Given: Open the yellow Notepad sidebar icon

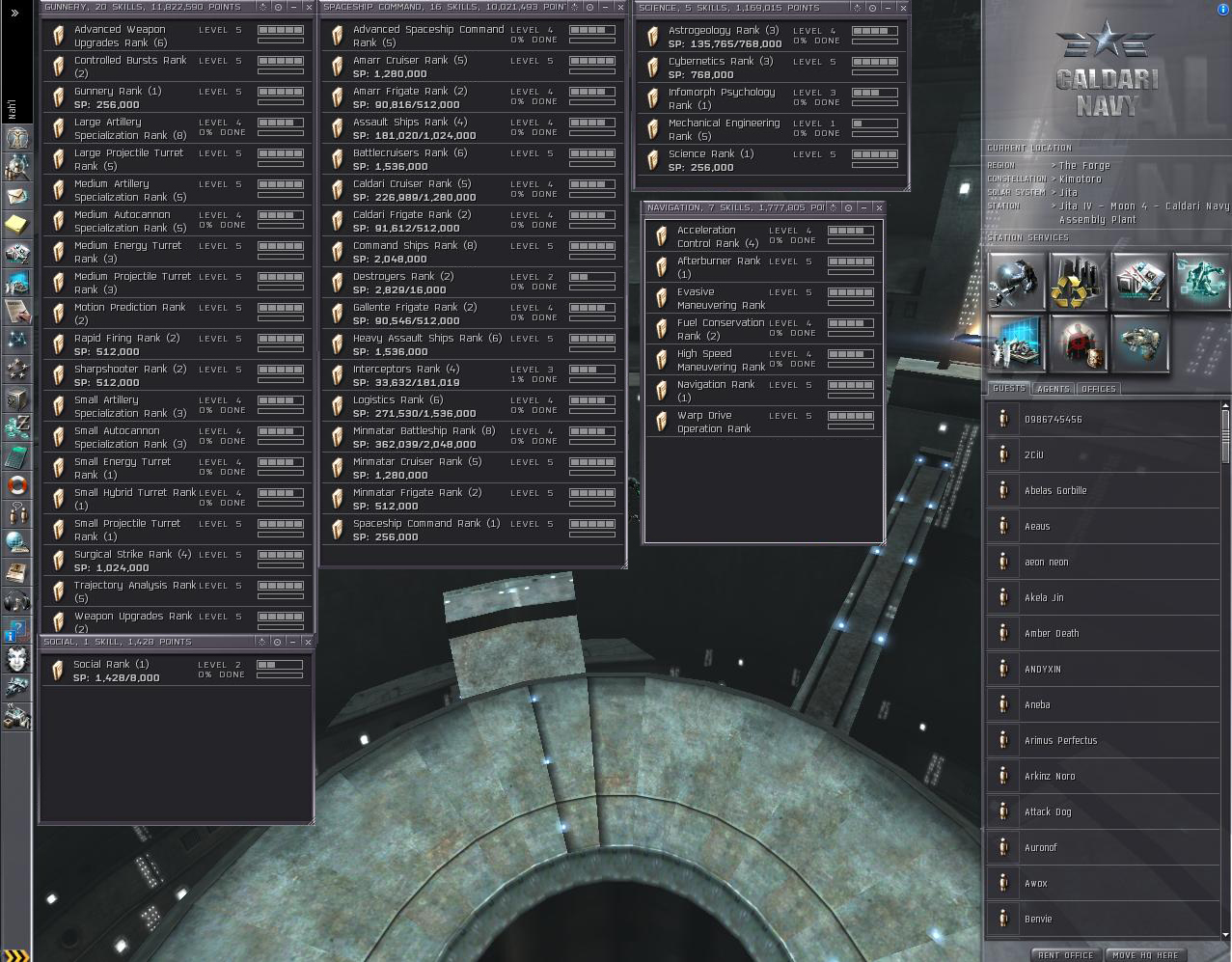Looking at the screenshot, I should [16, 224].
